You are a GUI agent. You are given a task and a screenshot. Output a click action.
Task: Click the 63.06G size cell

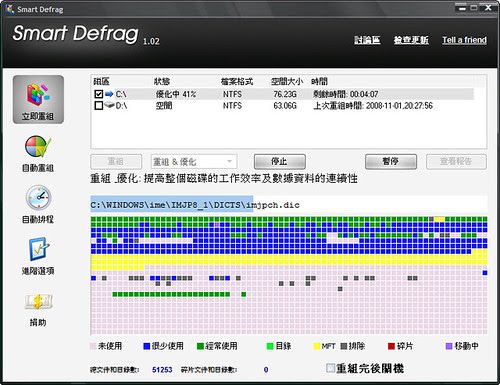pos(285,106)
